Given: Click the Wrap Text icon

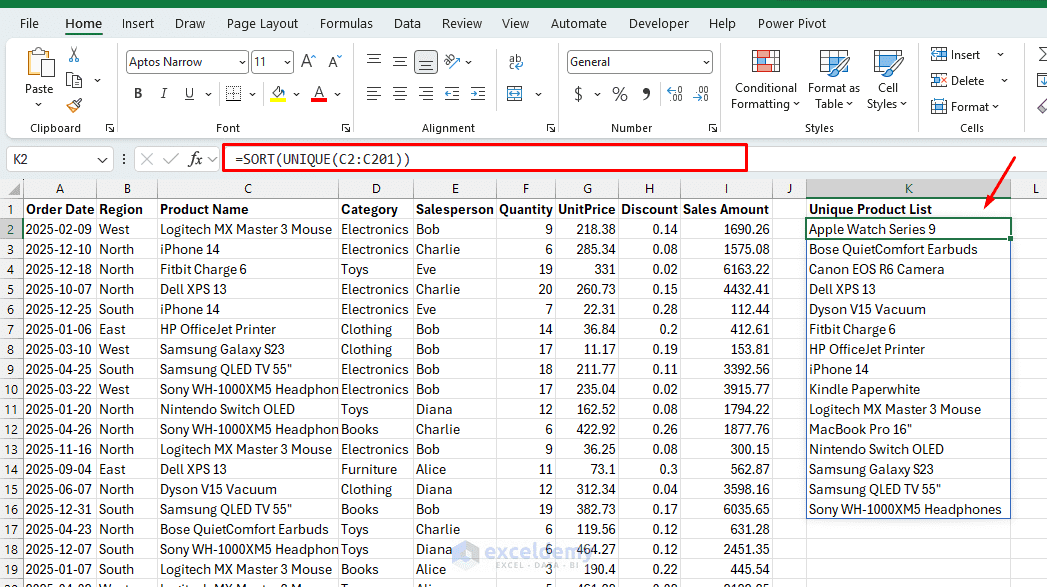Looking at the screenshot, I should [x=515, y=61].
